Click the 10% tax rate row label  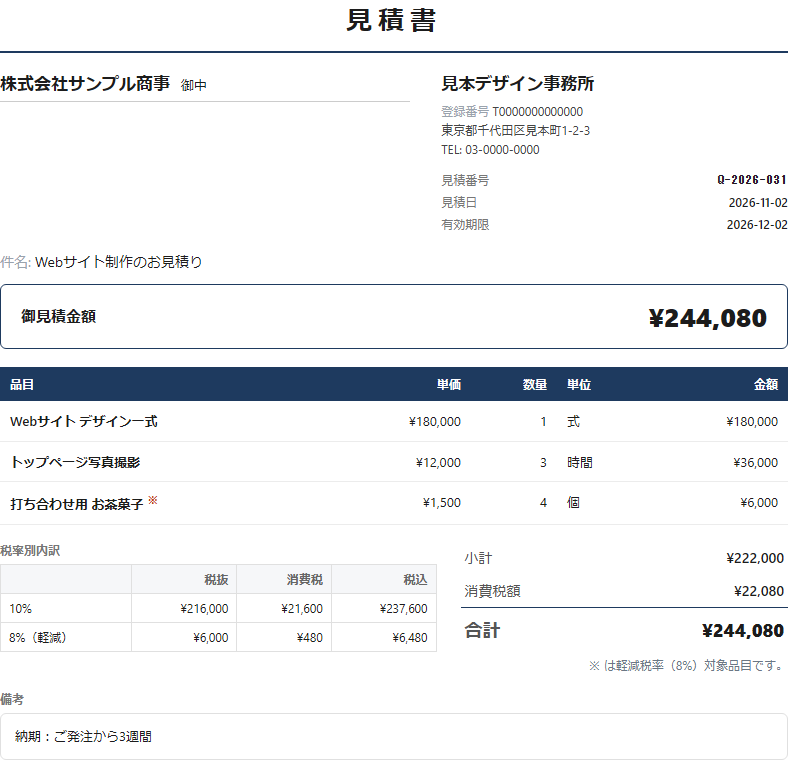(20, 609)
